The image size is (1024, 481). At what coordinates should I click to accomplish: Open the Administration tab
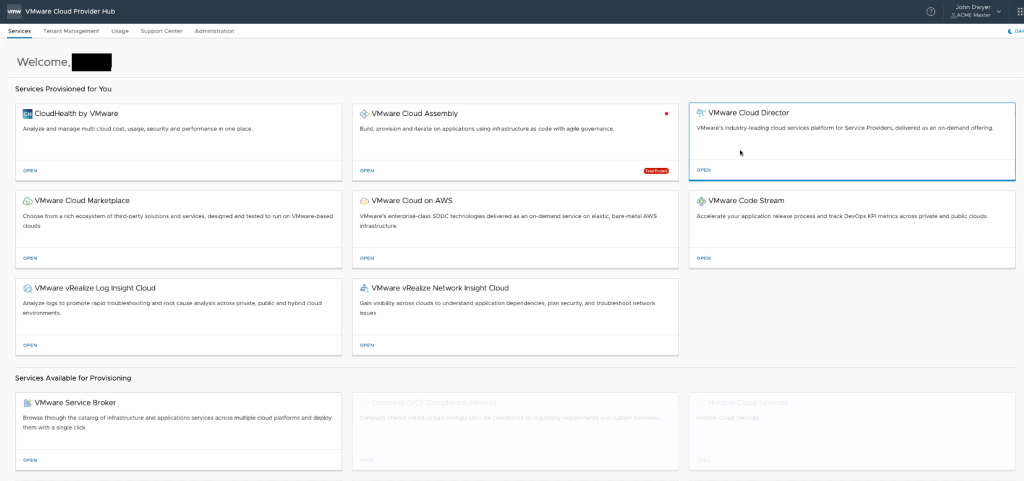[214, 31]
